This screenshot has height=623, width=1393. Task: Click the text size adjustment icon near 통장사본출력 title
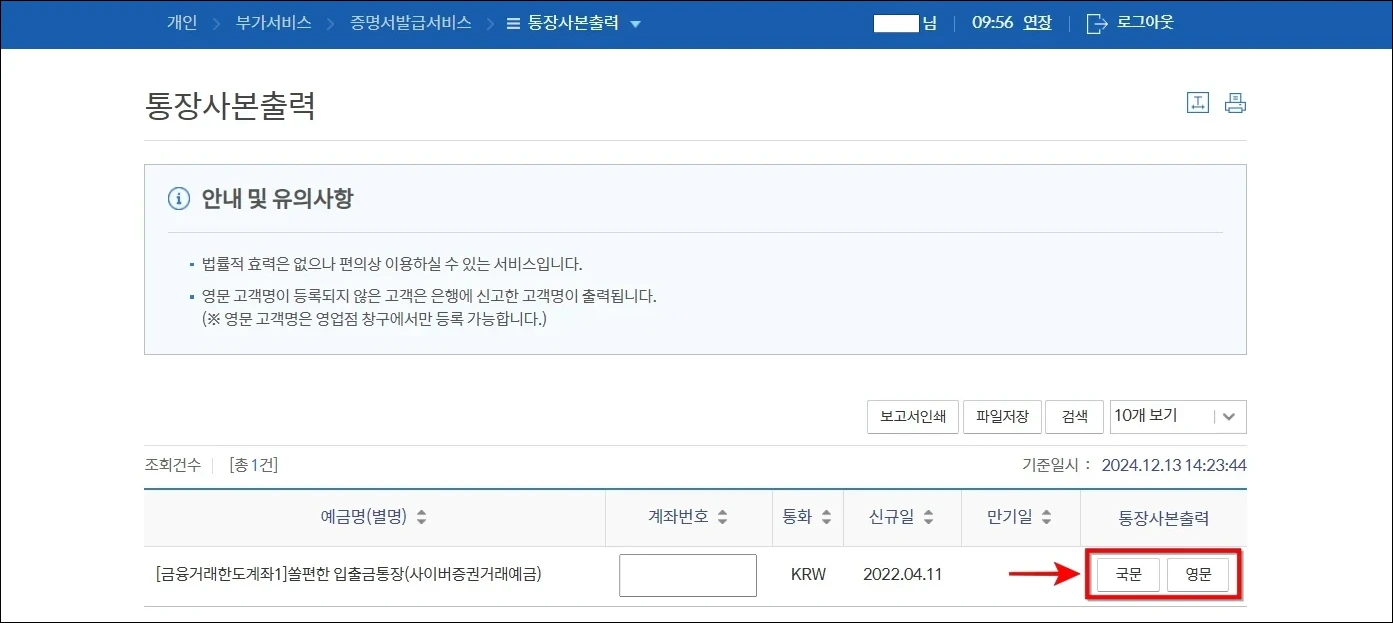click(x=1197, y=102)
